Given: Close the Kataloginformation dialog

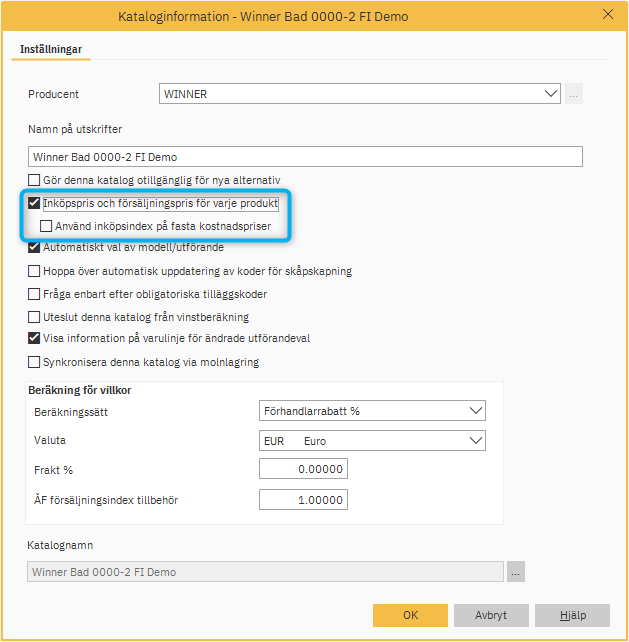Looking at the screenshot, I should coord(608,15).
